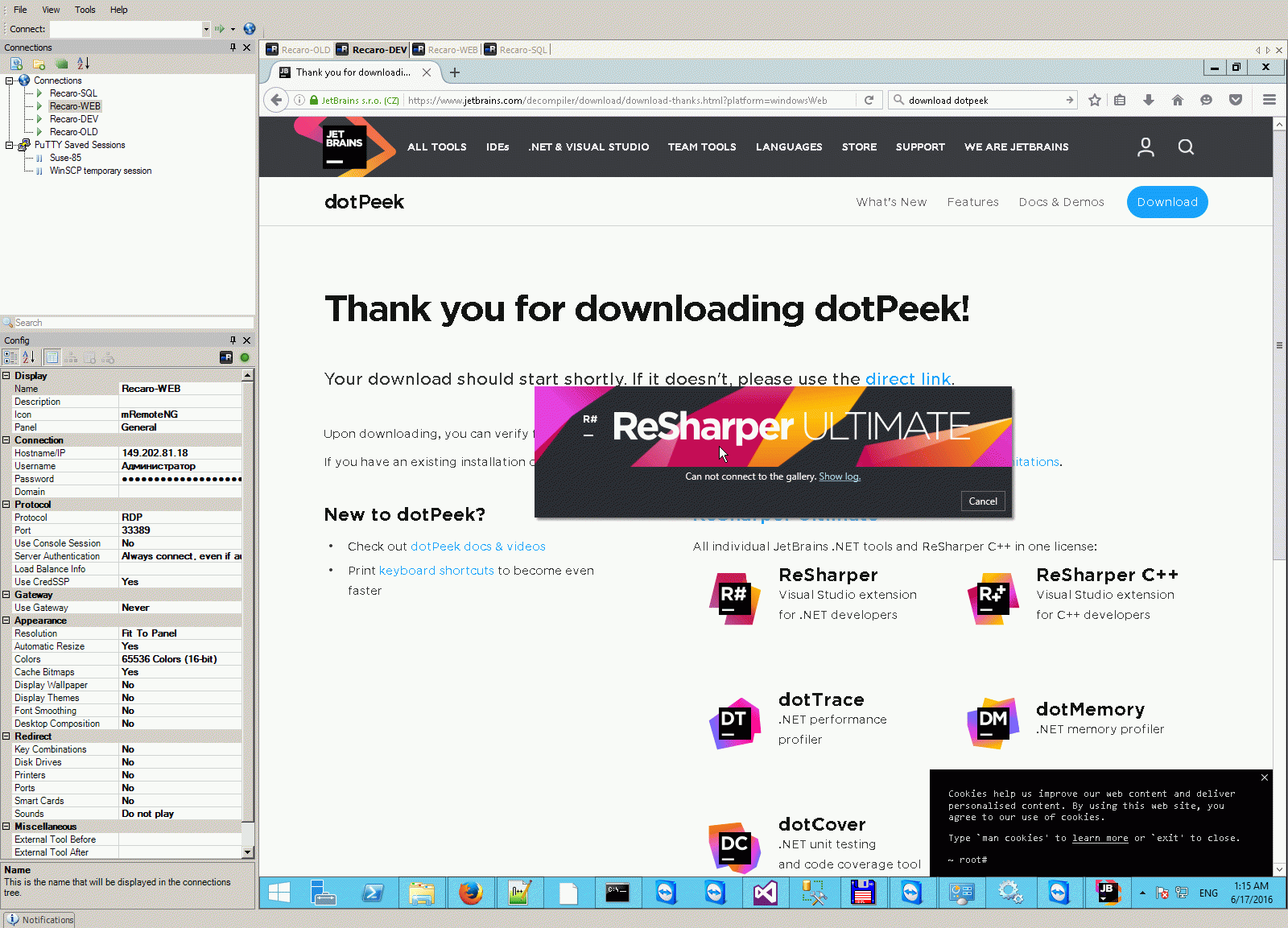Click the Config grid scrollbar up arrow
This screenshot has height=928, width=1288.
(x=247, y=375)
